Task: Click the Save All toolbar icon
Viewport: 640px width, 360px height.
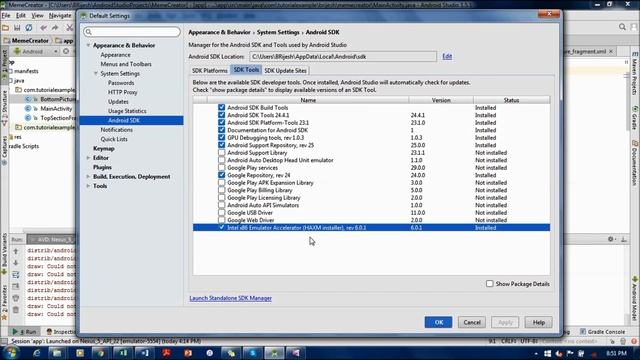Action: pos(17,28)
